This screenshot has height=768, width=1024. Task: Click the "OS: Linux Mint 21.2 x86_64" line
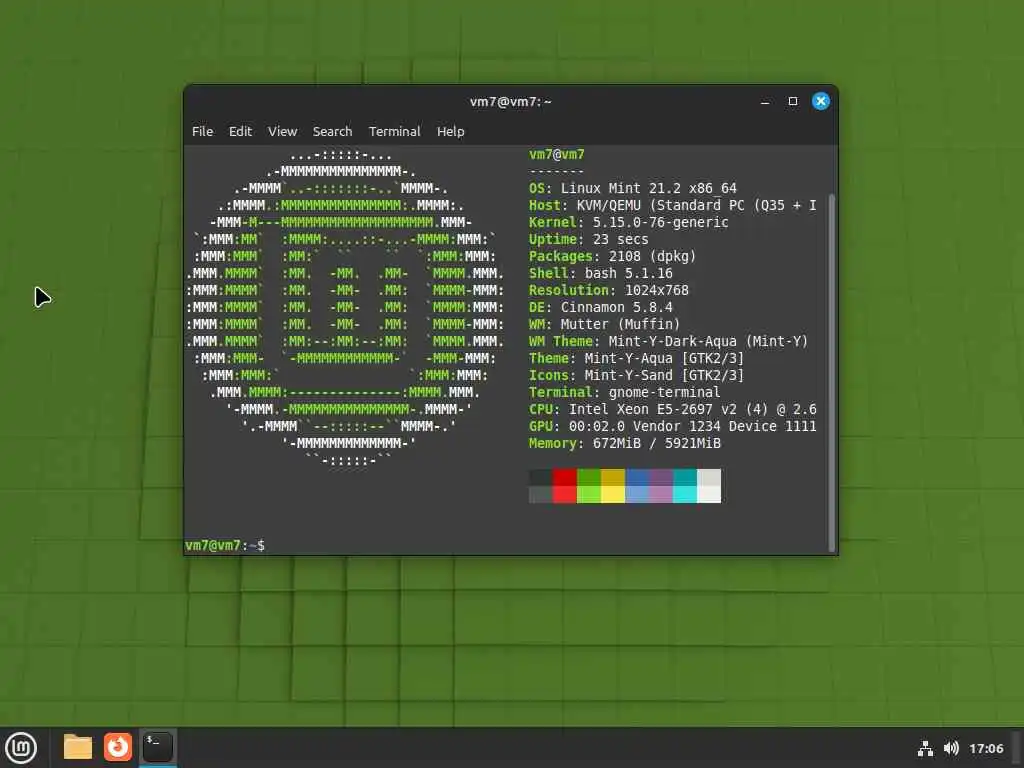pos(633,189)
